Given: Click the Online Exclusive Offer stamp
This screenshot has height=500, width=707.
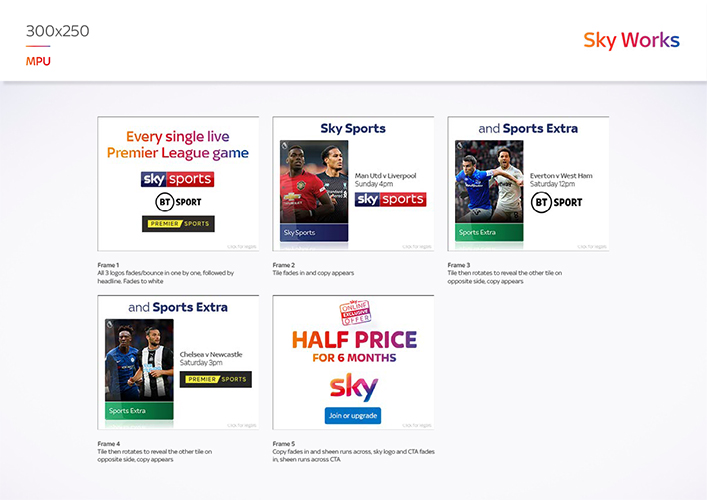Looking at the screenshot, I should (354, 312).
